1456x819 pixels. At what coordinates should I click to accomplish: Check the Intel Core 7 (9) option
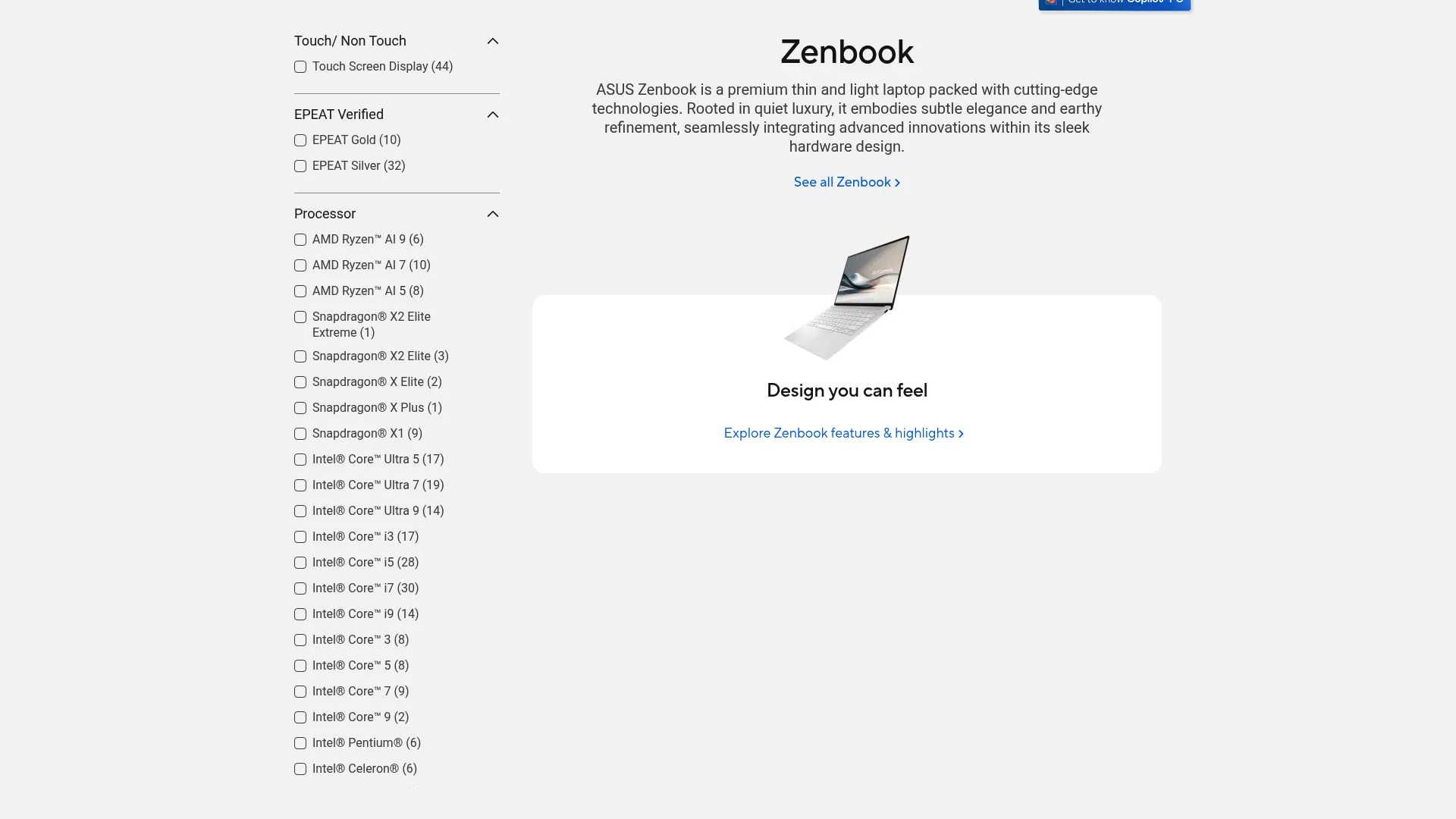coord(300,692)
